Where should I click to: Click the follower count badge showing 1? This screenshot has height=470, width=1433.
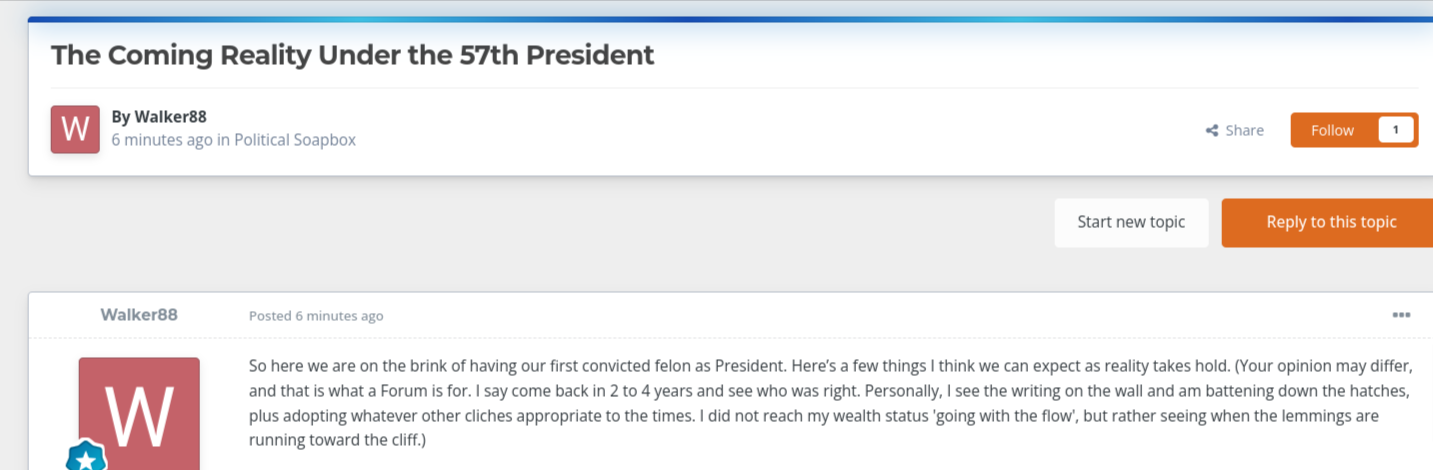1396,130
